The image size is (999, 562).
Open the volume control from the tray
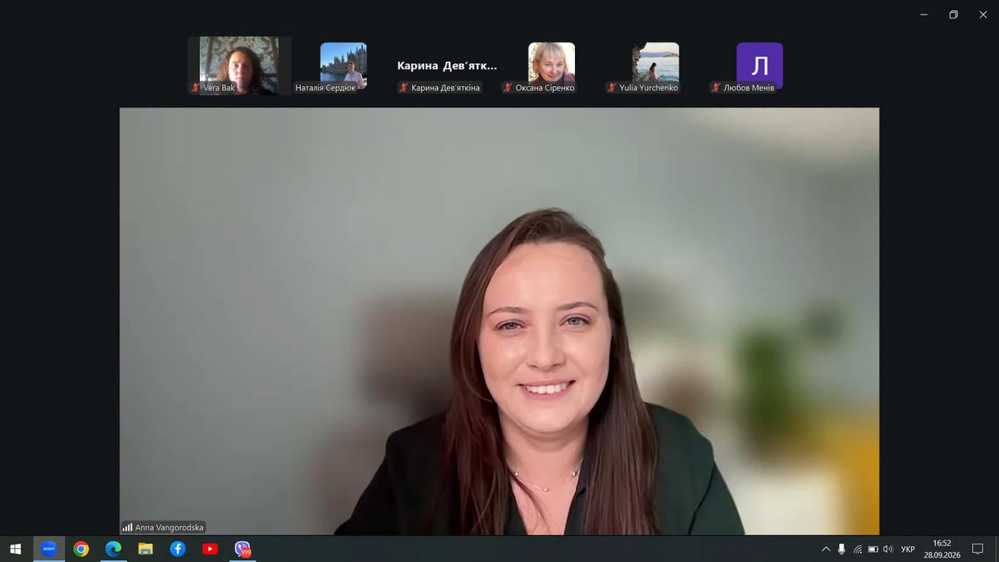pyautogui.click(x=888, y=549)
